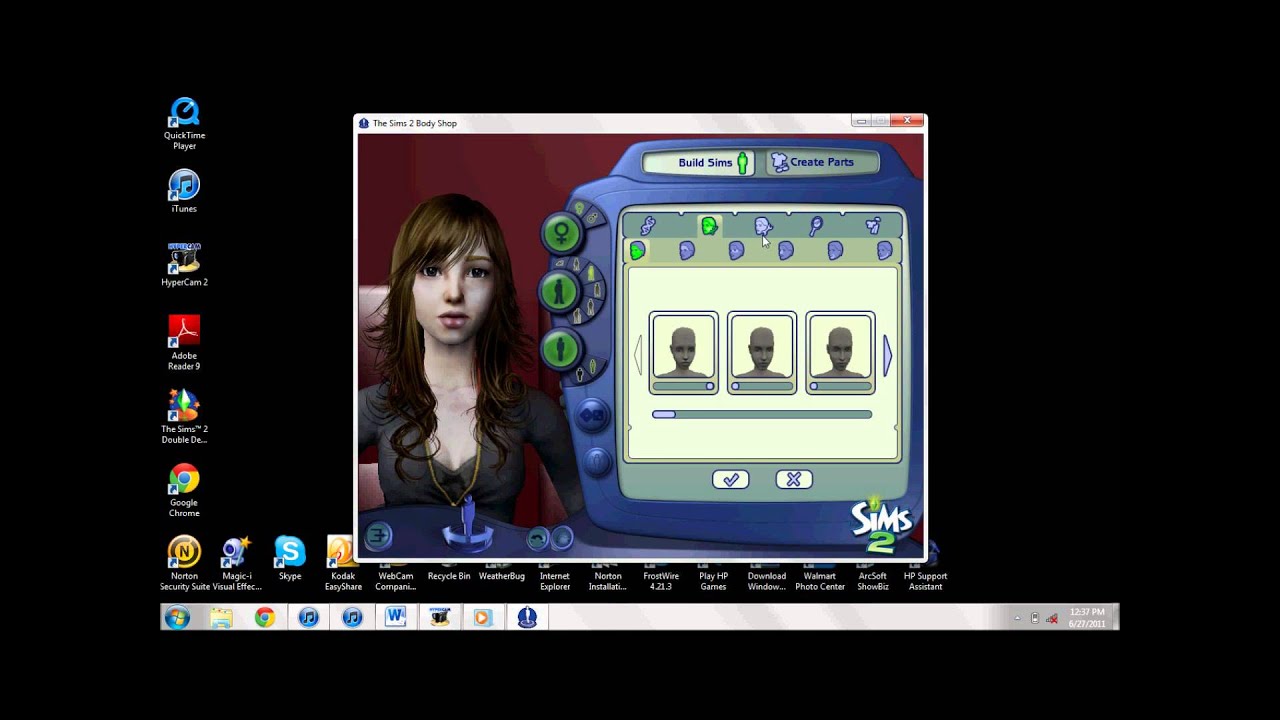Open the Clothing category icon
The width and height of the screenshot is (1280, 720).
point(873,226)
